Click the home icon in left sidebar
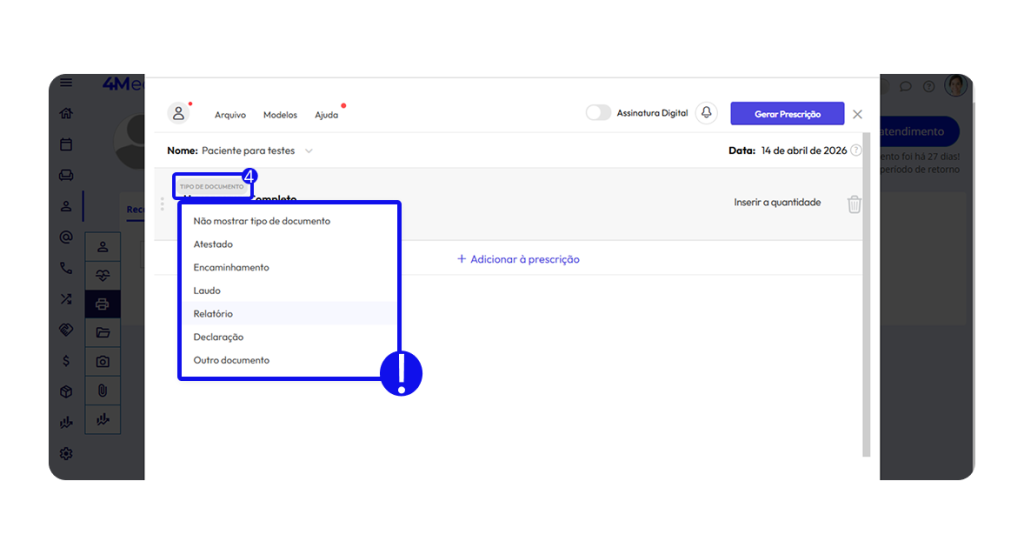The width and height of the screenshot is (1024, 548). tap(66, 114)
